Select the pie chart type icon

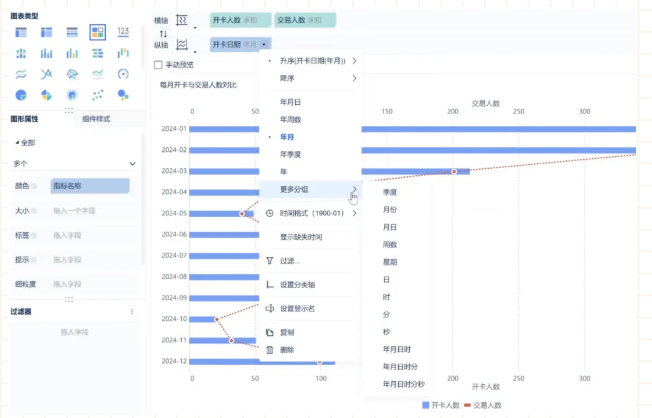point(21,95)
